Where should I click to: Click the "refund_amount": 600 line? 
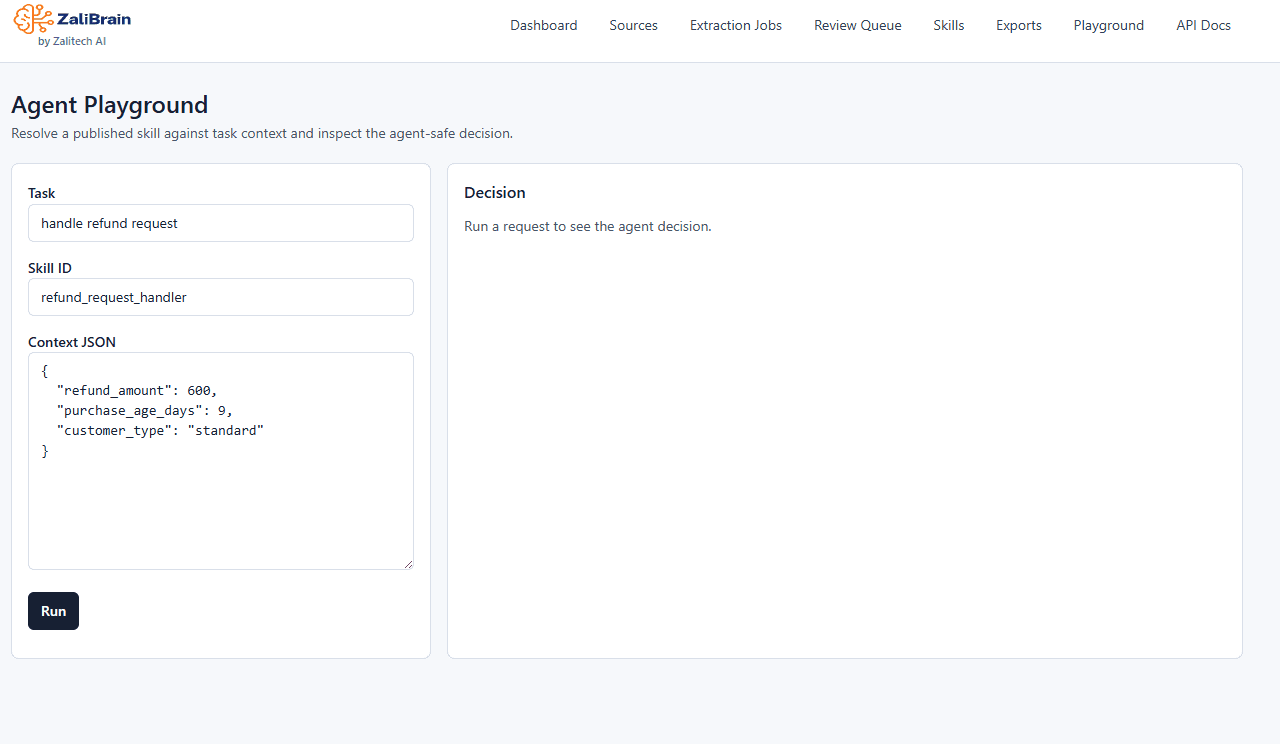tap(137, 390)
